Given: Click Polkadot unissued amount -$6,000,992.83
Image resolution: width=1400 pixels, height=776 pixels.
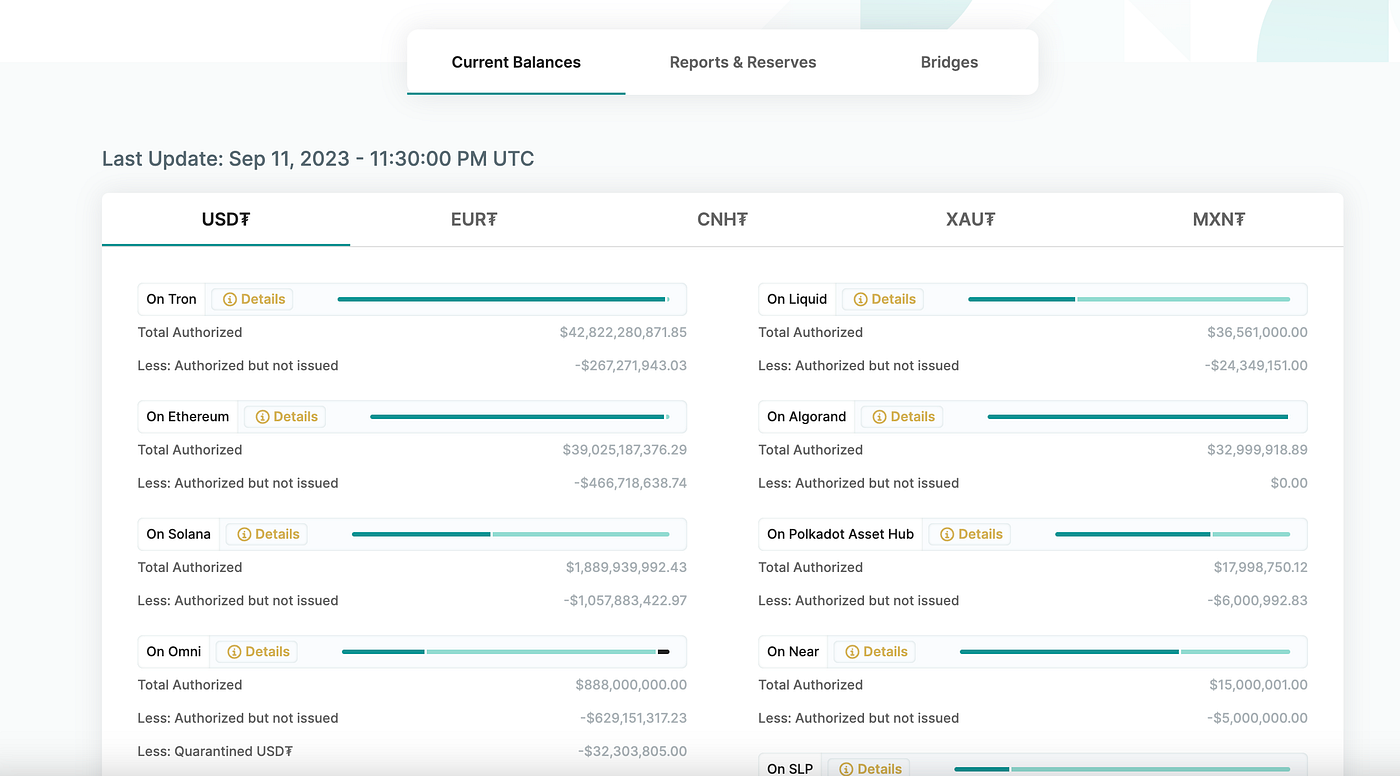Looking at the screenshot, I should coord(1257,601).
